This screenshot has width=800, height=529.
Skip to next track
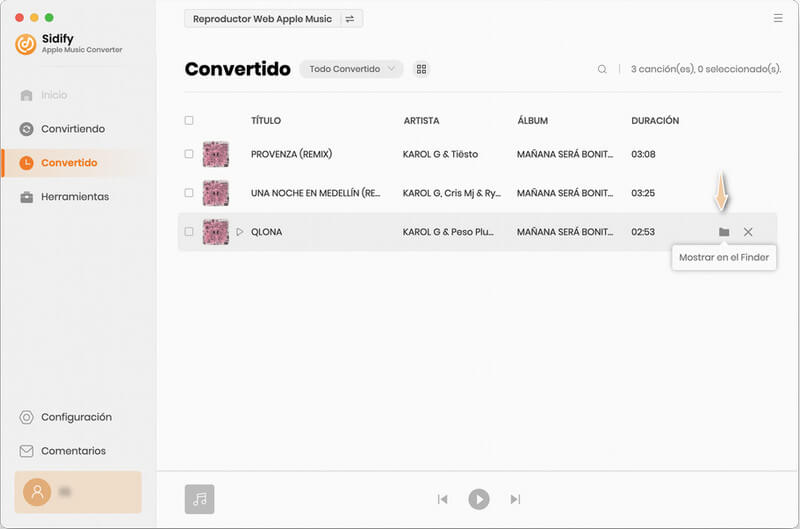click(x=515, y=499)
